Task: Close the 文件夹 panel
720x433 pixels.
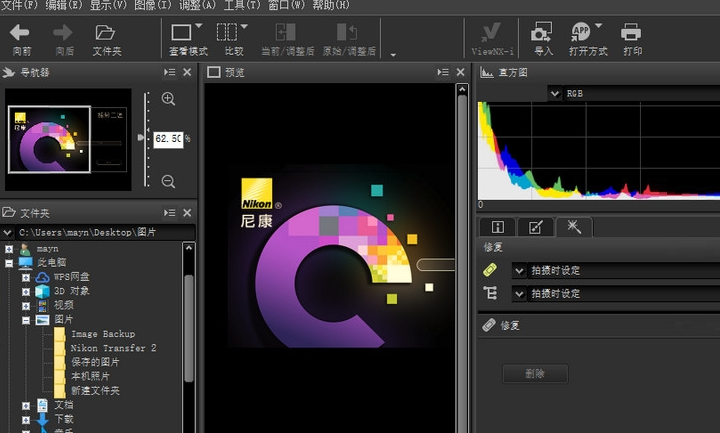Action: [x=187, y=213]
